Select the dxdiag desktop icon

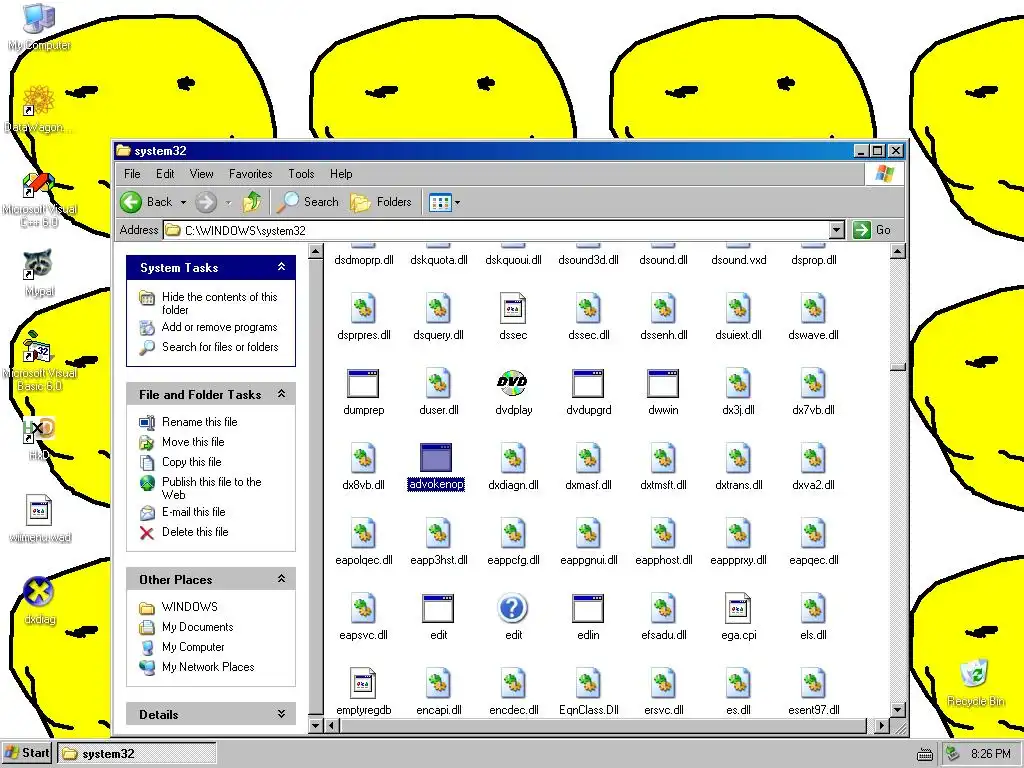click(39, 592)
